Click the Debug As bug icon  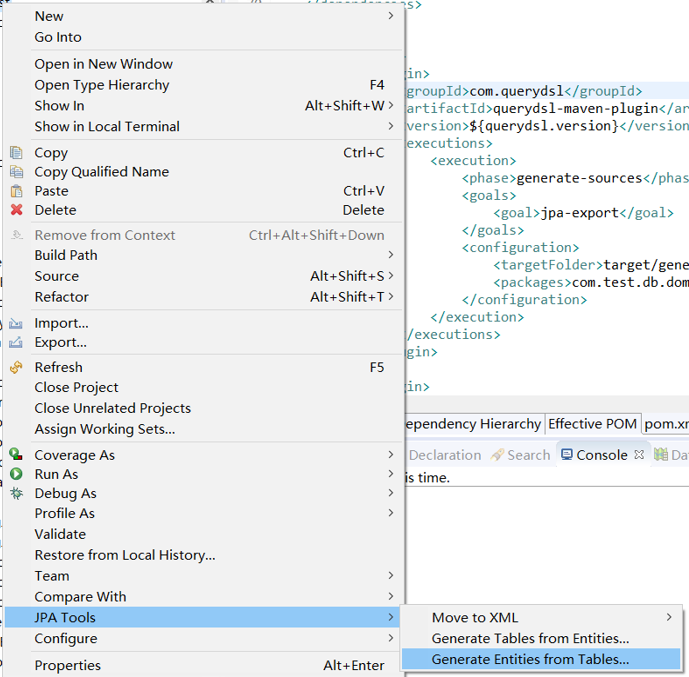pyautogui.click(x=16, y=493)
